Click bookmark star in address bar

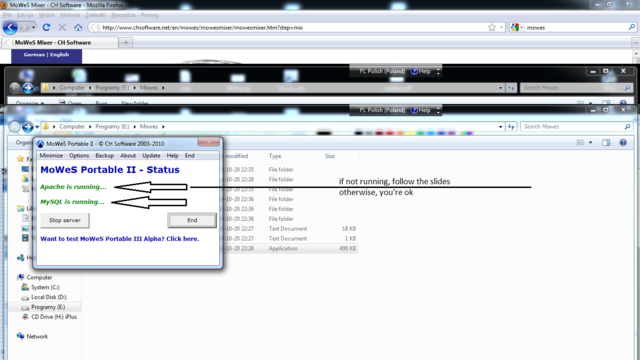(x=492, y=27)
